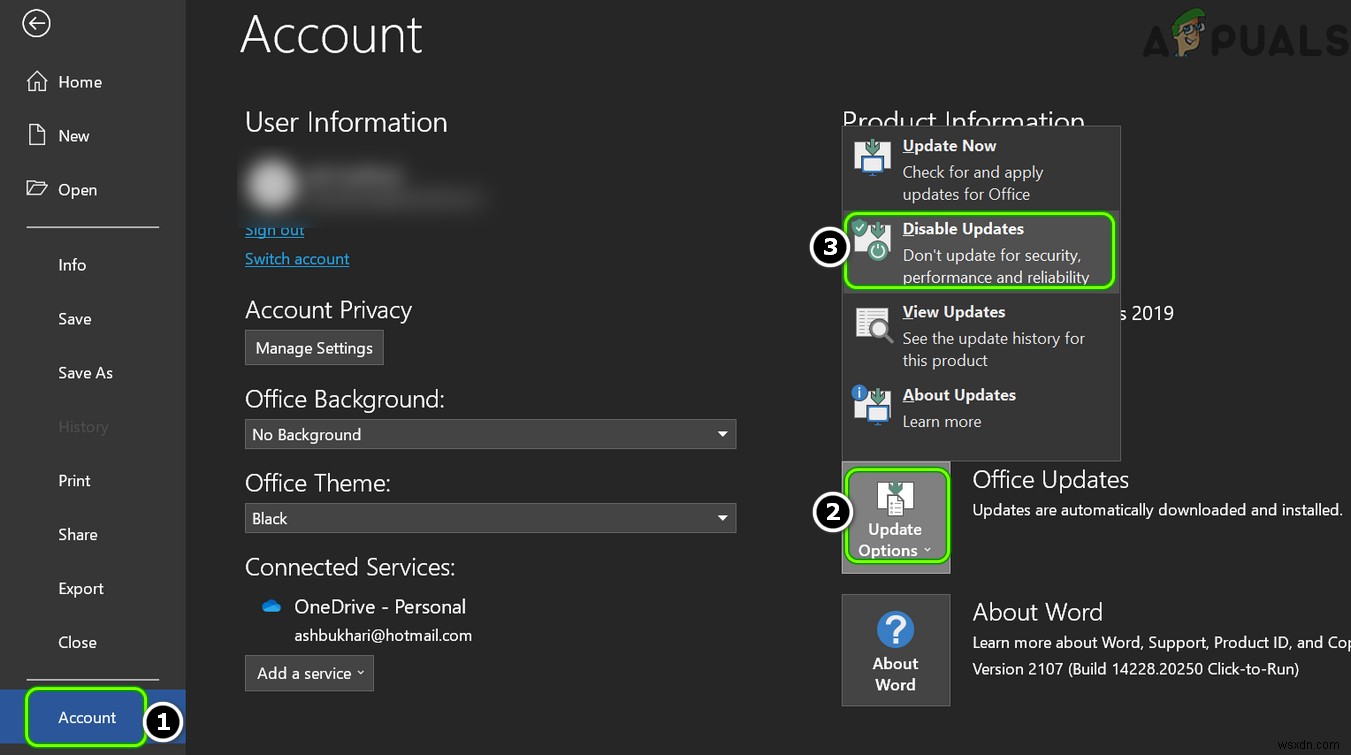Select Print from the sidebar

coord(73,480)
